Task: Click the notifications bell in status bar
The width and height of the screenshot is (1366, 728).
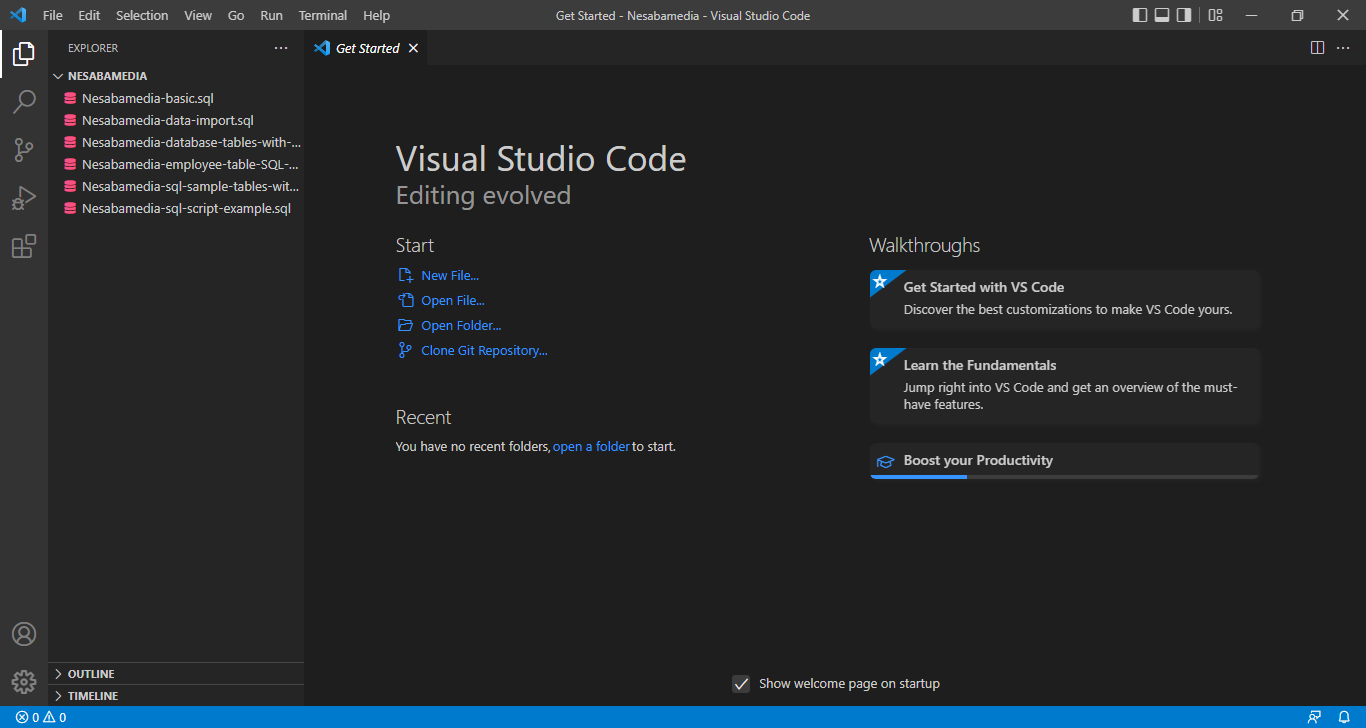Action: [x=1344, y=717]
